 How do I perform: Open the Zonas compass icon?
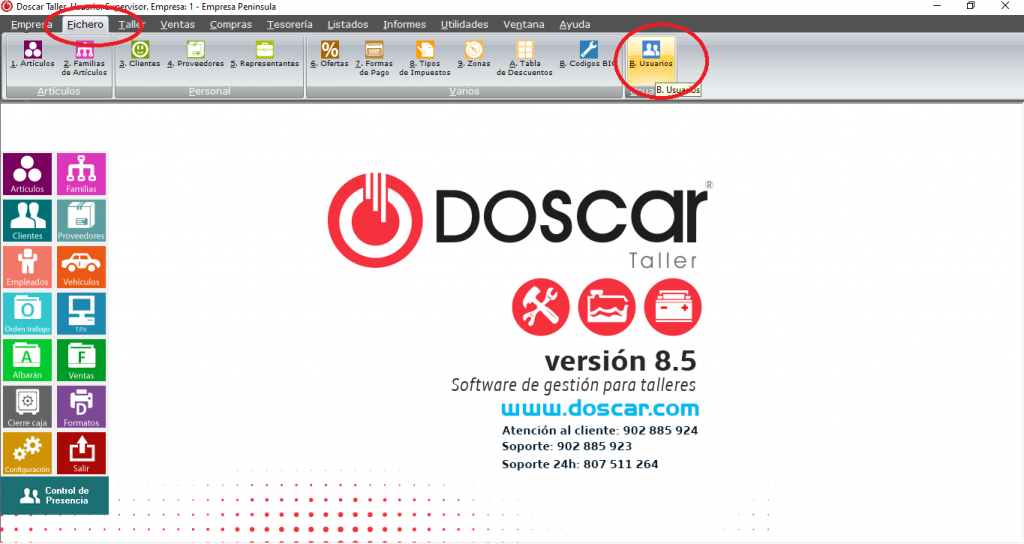pos(474,55)
